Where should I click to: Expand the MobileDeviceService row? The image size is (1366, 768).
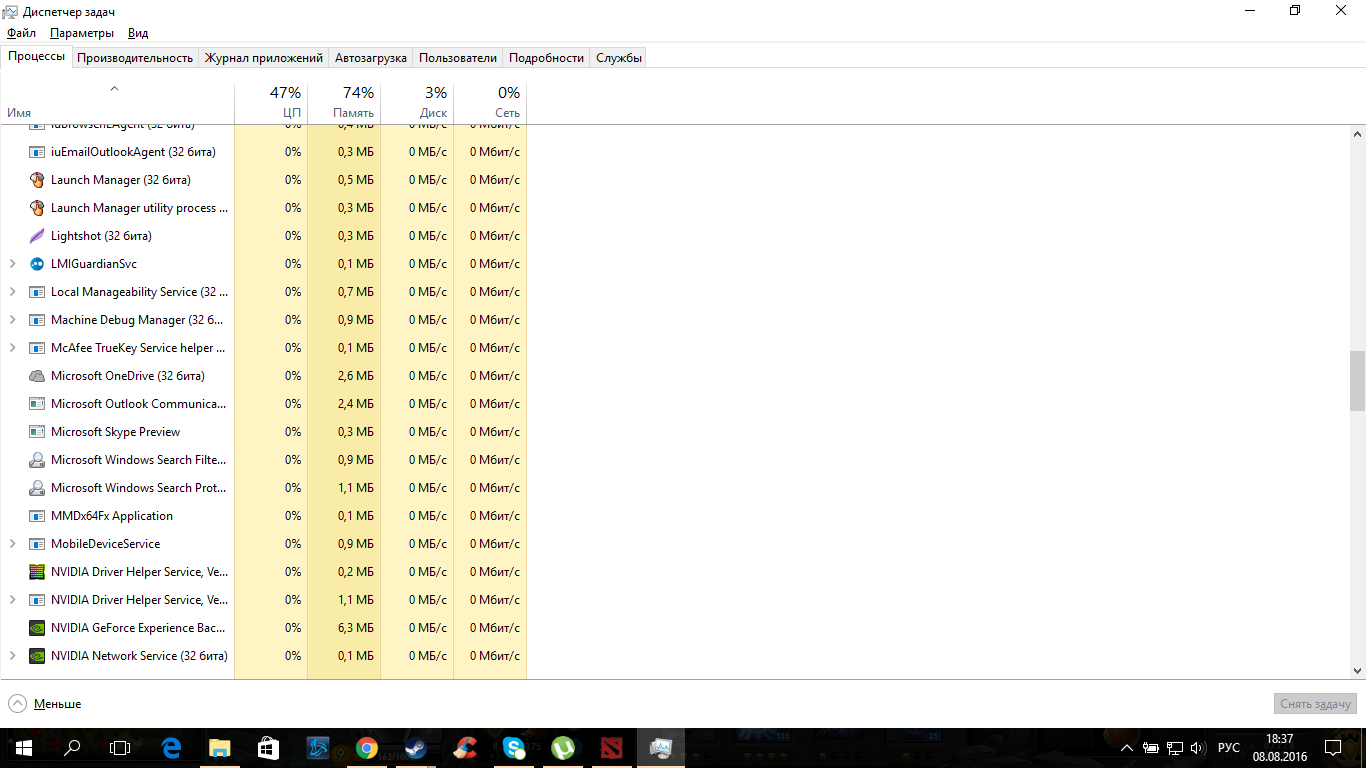[12, 544]
